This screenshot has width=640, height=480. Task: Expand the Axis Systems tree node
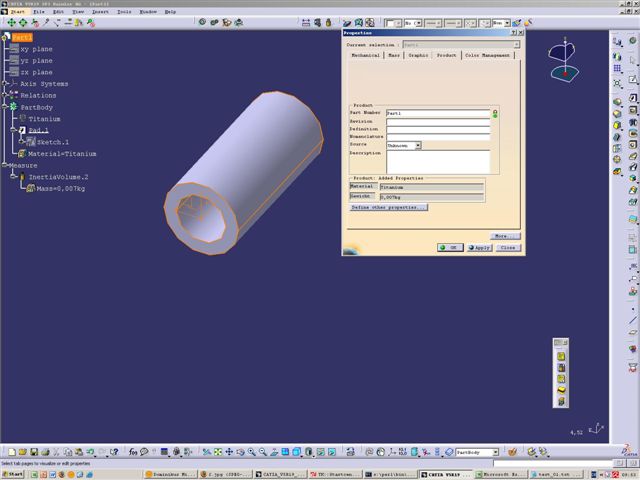pyautogui.click(x=5, y=84)
